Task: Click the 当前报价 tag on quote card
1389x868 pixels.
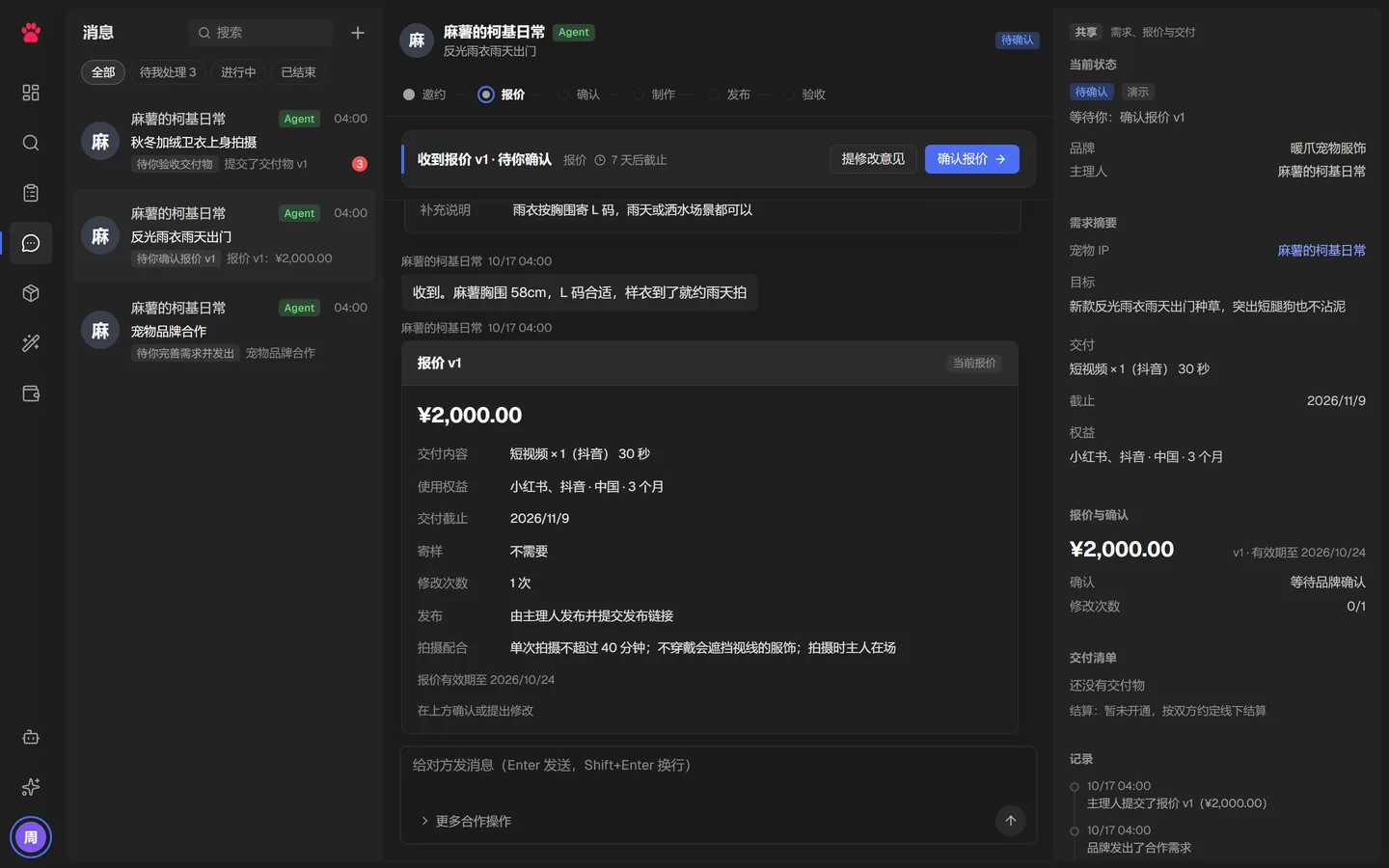Action: pyautogui.click(x=974, y=364)
